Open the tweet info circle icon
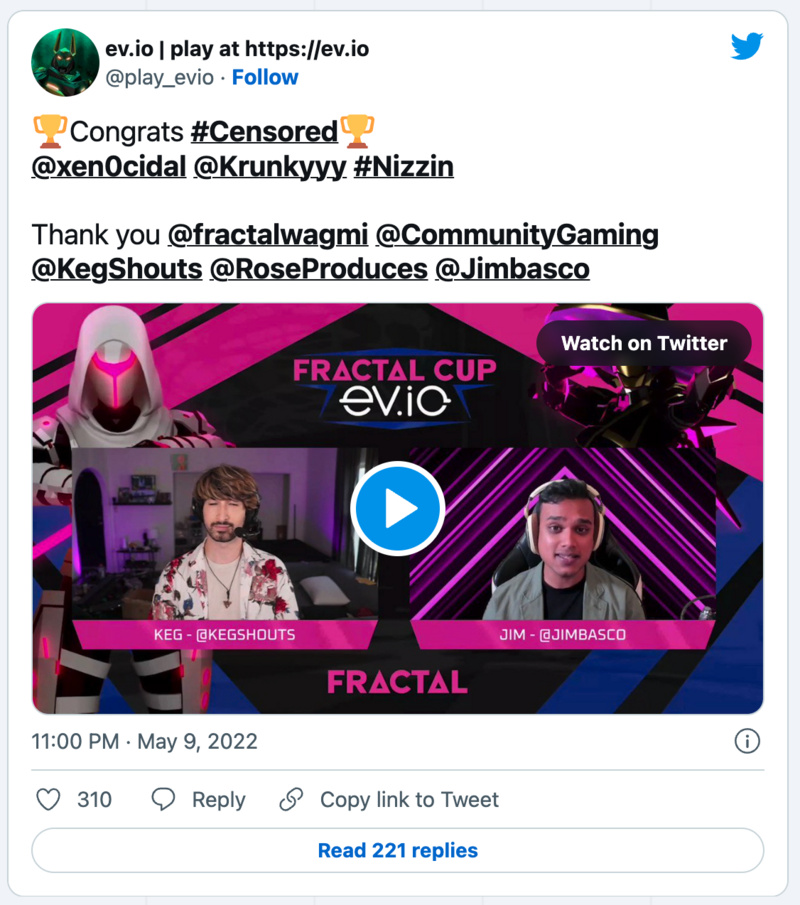 tap(747, 741)
